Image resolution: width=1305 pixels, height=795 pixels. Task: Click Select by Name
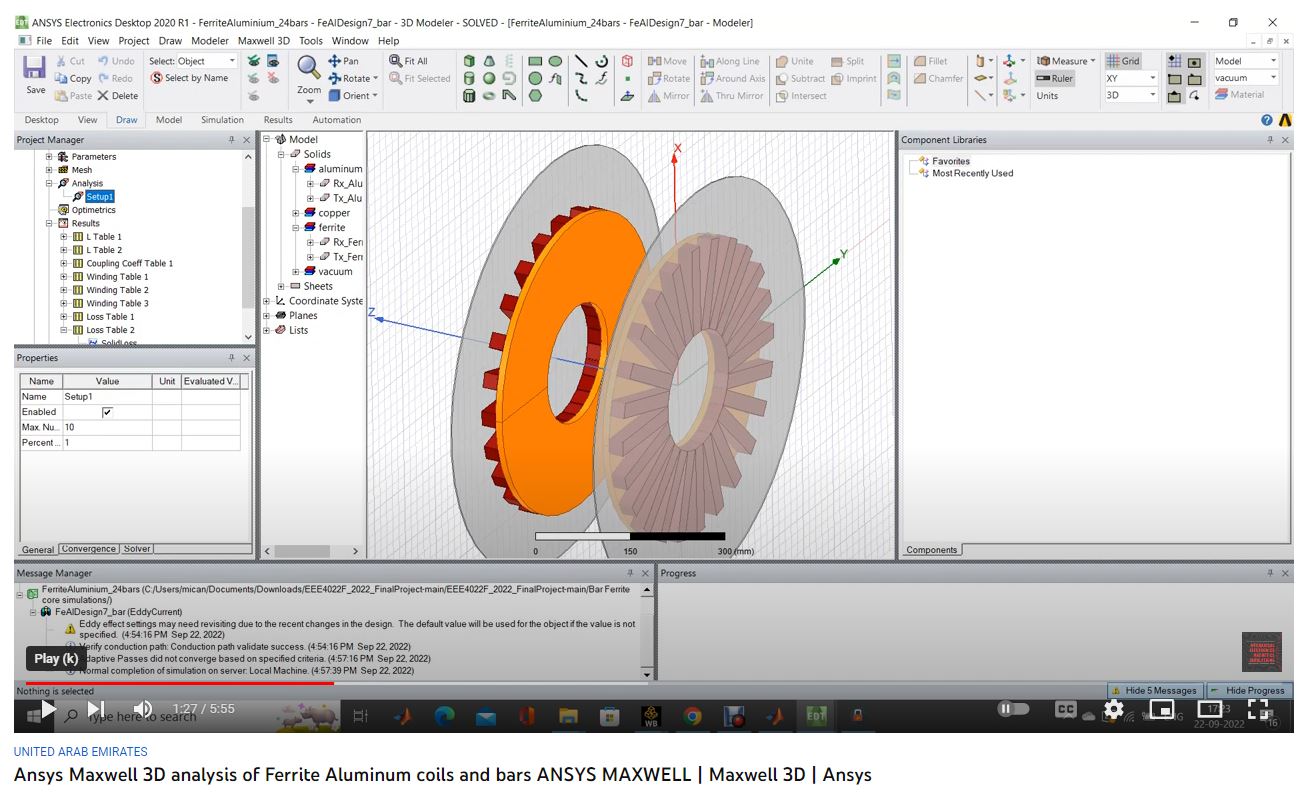pos(189,78)
